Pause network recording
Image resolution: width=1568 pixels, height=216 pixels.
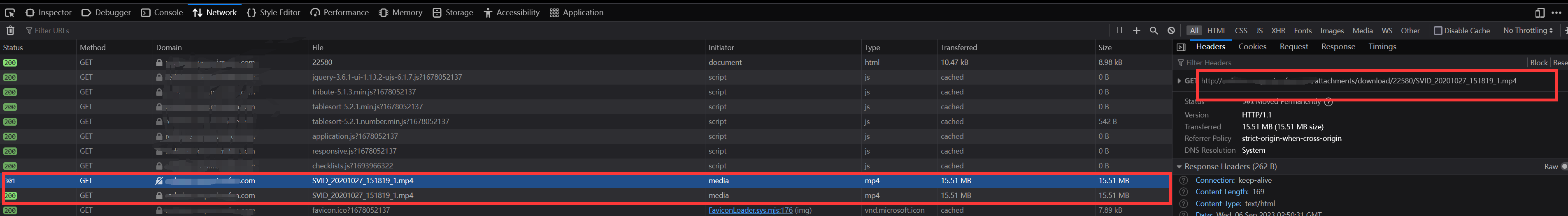click(x=1119, y=30)
